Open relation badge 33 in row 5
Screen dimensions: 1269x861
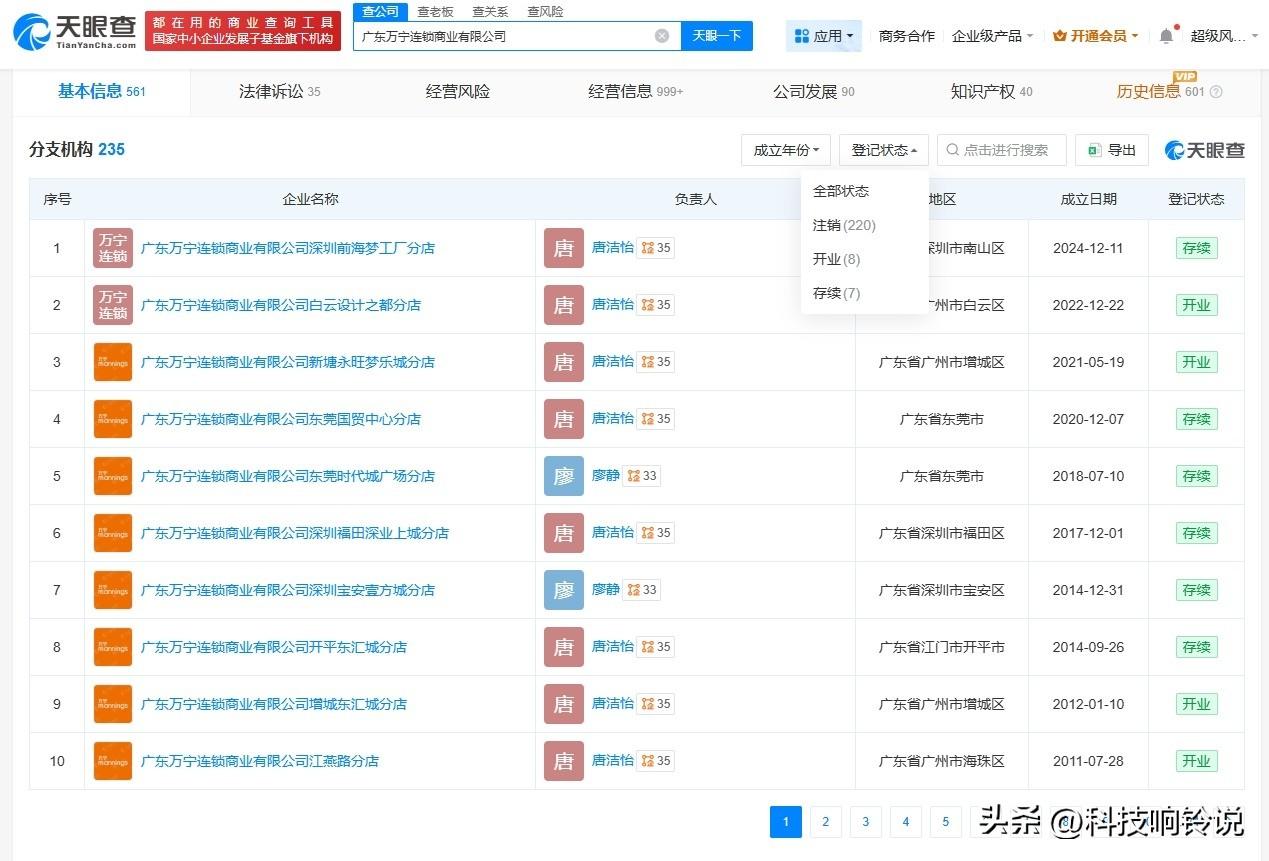(642, 476)
